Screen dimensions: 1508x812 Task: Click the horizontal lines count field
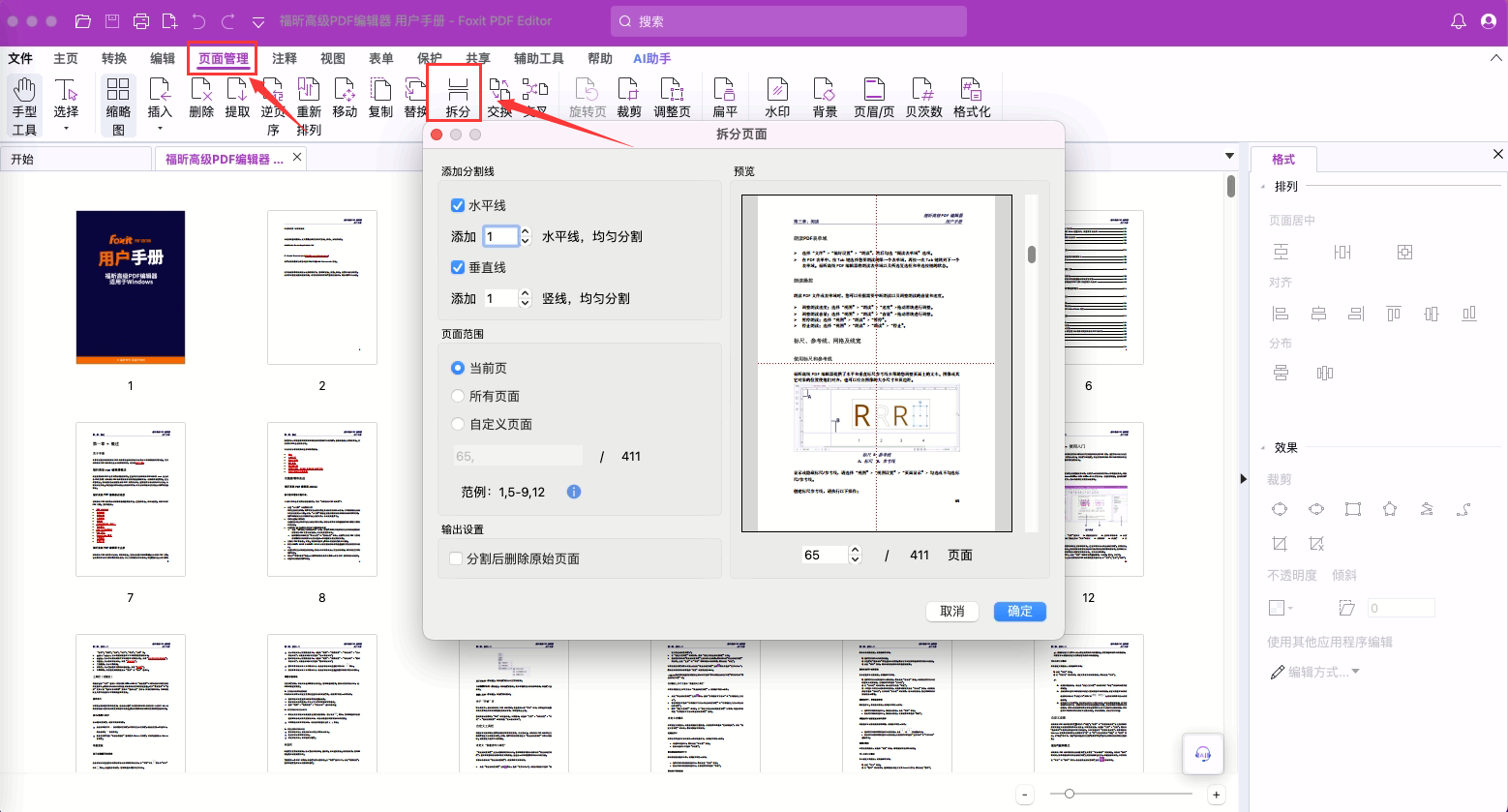pyautogui.click(x=501, y=236)
